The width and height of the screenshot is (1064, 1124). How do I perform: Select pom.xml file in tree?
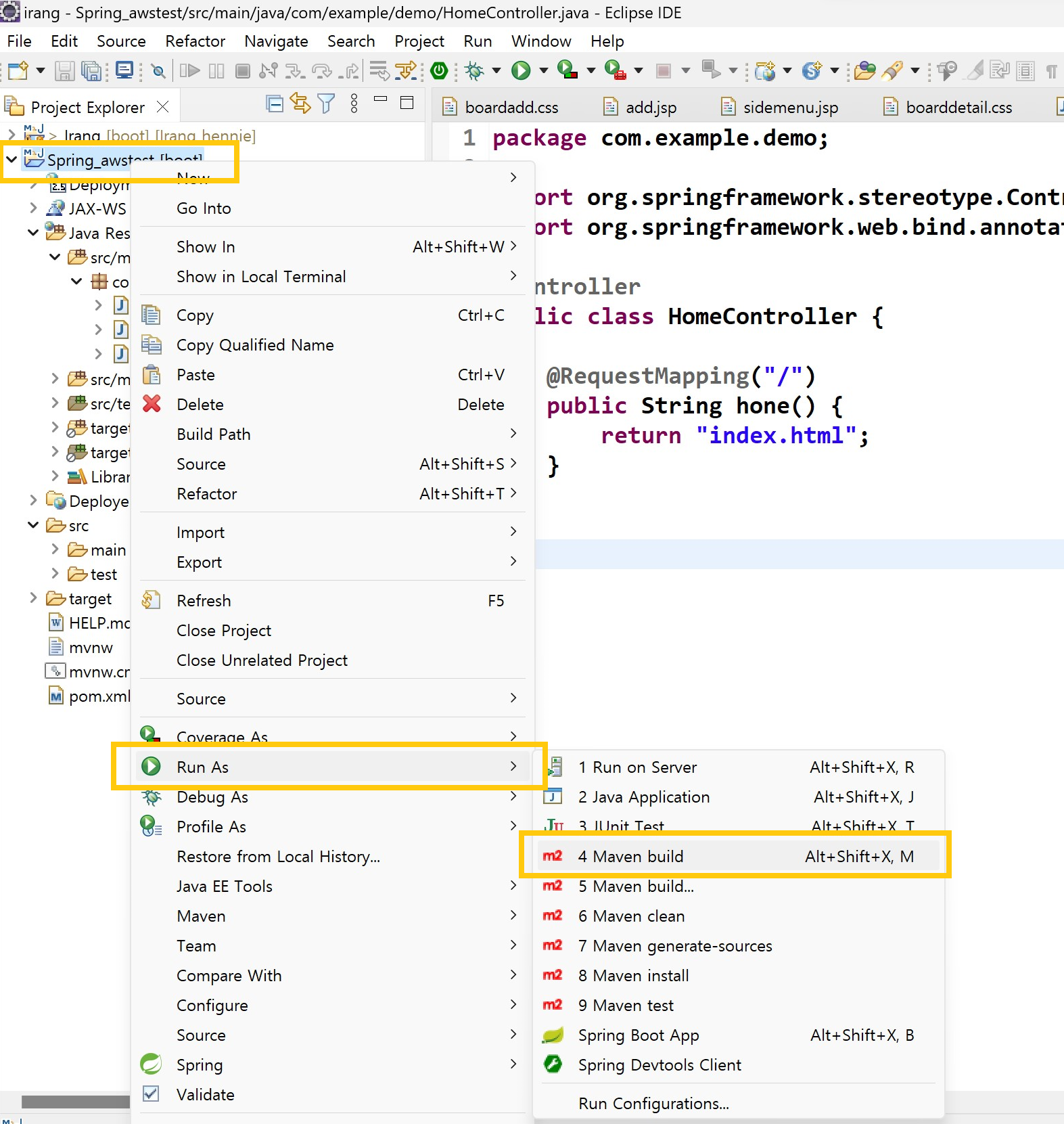89,696
